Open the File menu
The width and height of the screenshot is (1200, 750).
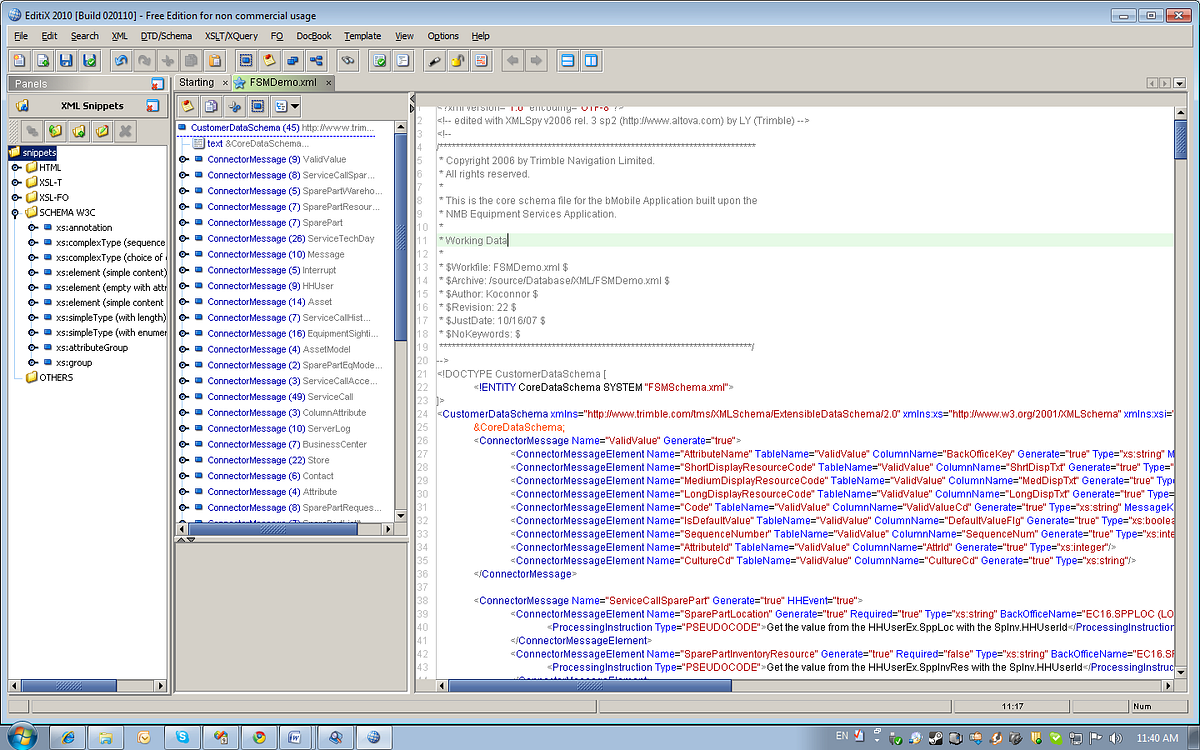point(21,36)
